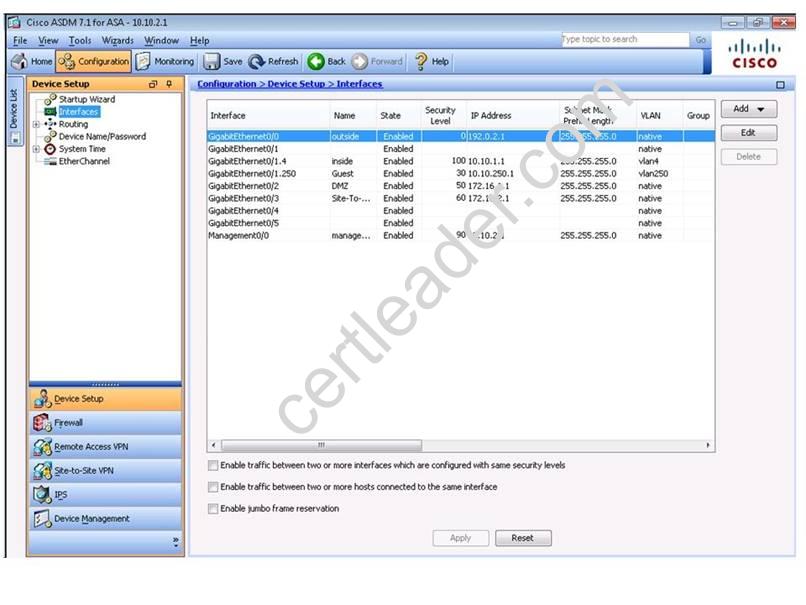Undock the Device Setup panel

pos(153,84)
